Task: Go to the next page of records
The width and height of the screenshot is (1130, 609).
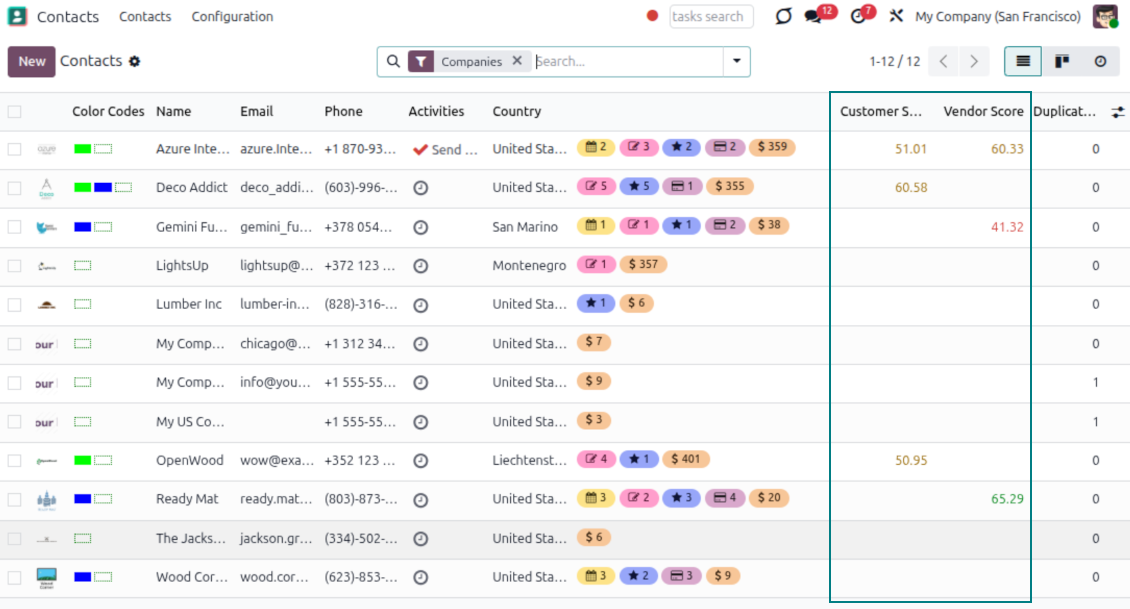Action: [973, 61]
